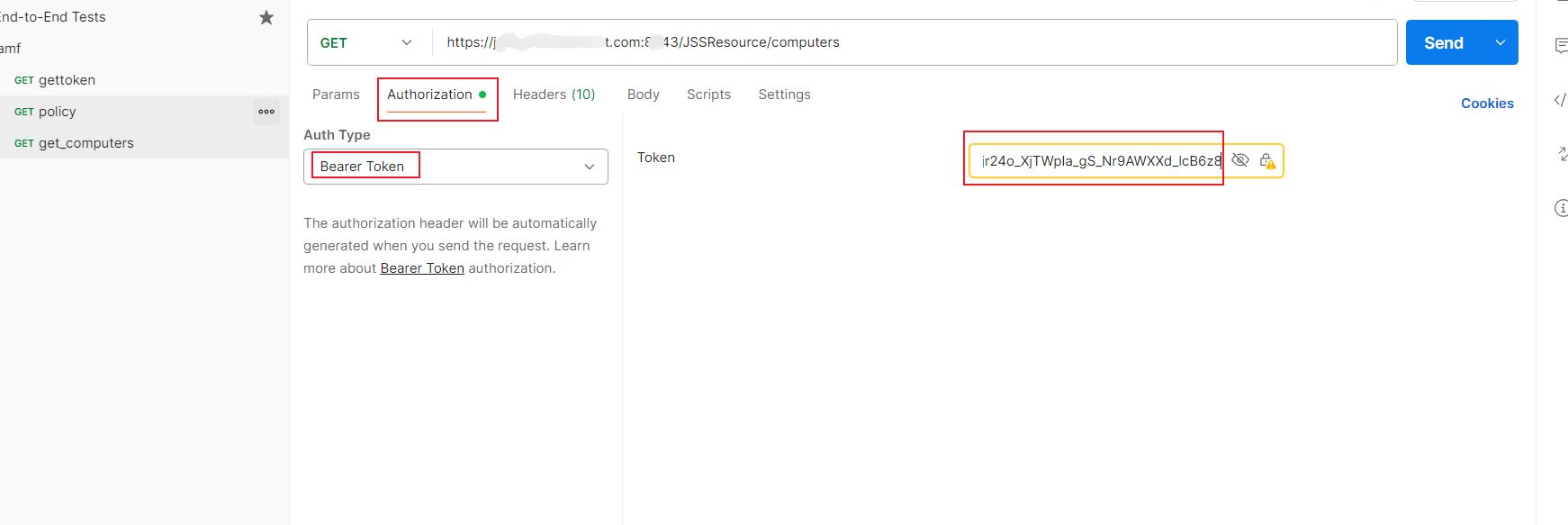Switch to the Params tab
The width and height of the screenshot is (1568, 525).
click(336, 95)
